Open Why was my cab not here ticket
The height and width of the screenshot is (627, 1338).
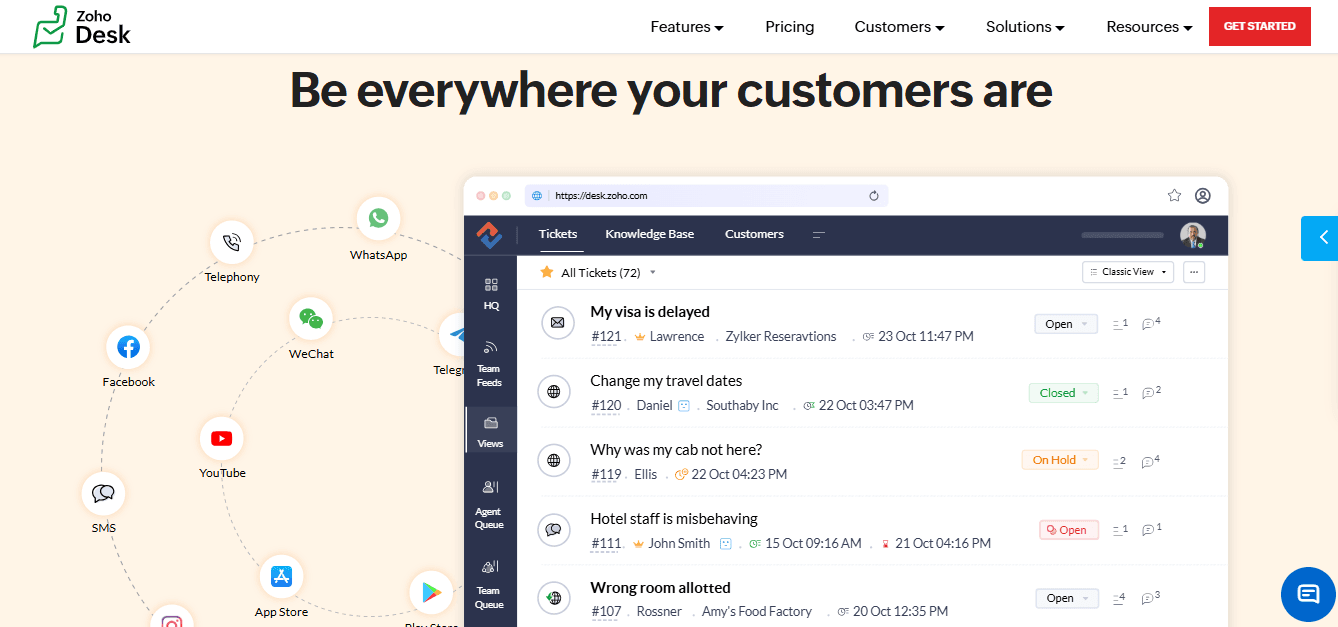[x=676, y=450]
